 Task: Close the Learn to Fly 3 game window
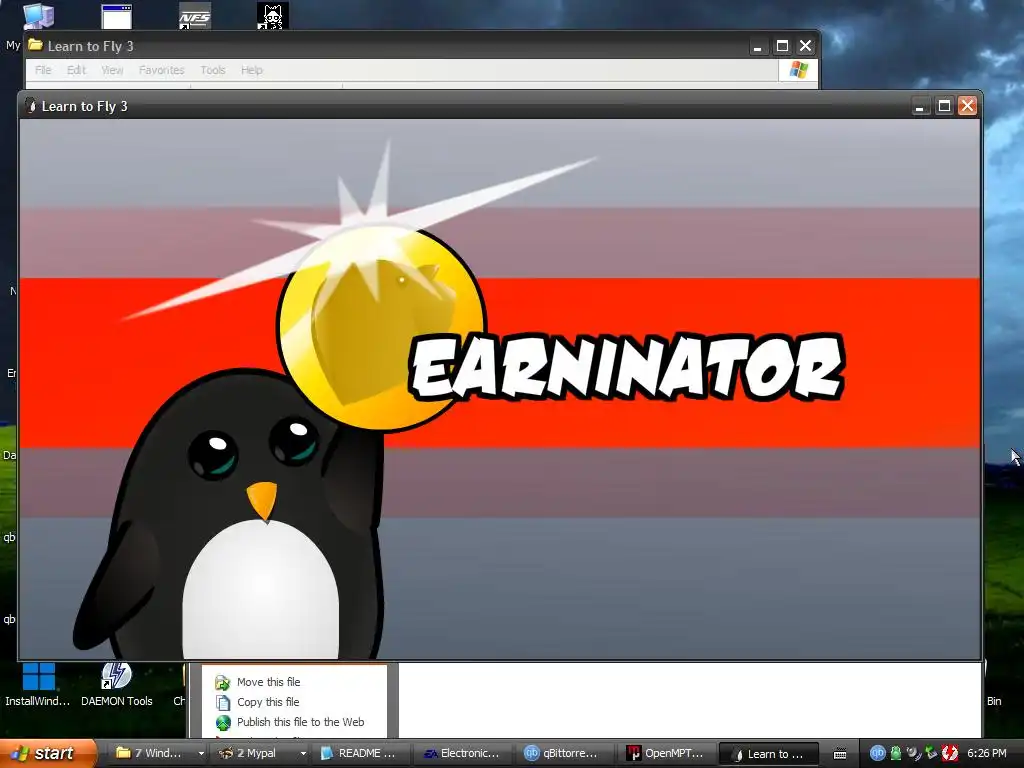(967, 106)
